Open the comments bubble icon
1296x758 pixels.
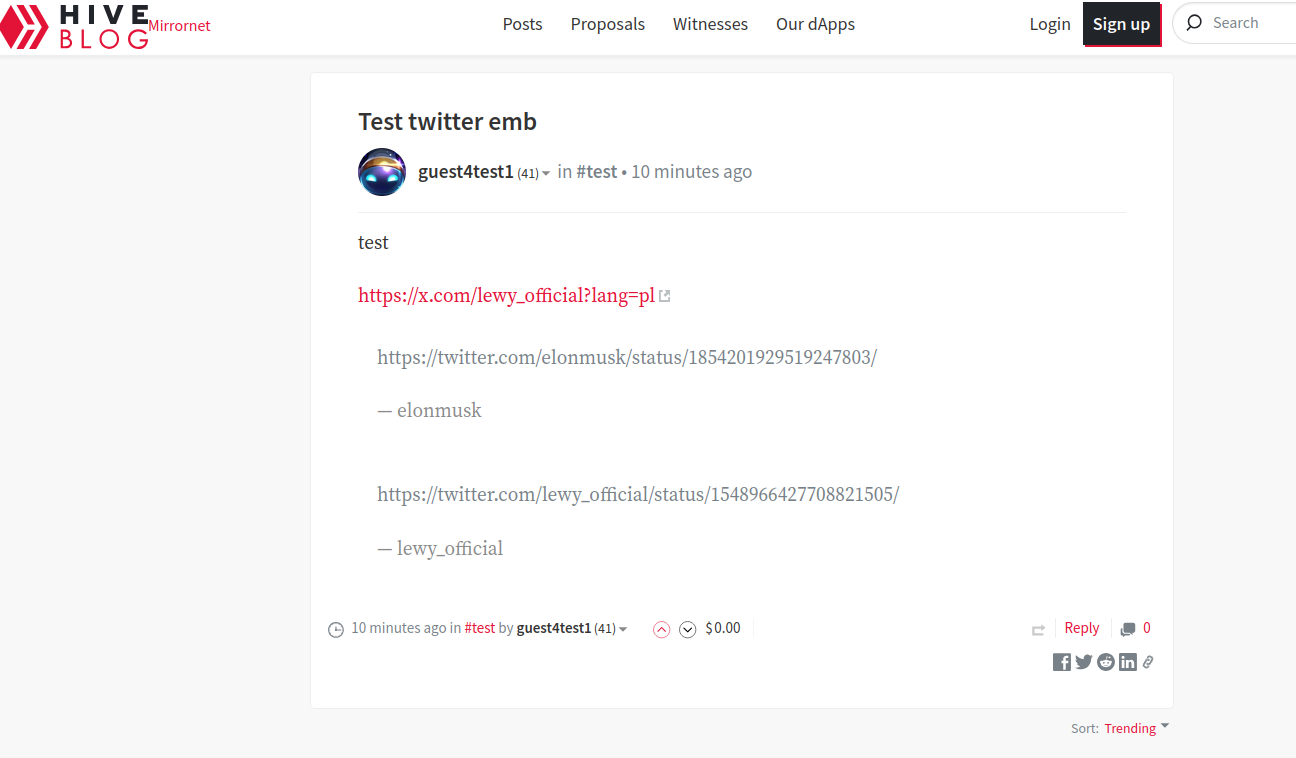pos(1128,629)
